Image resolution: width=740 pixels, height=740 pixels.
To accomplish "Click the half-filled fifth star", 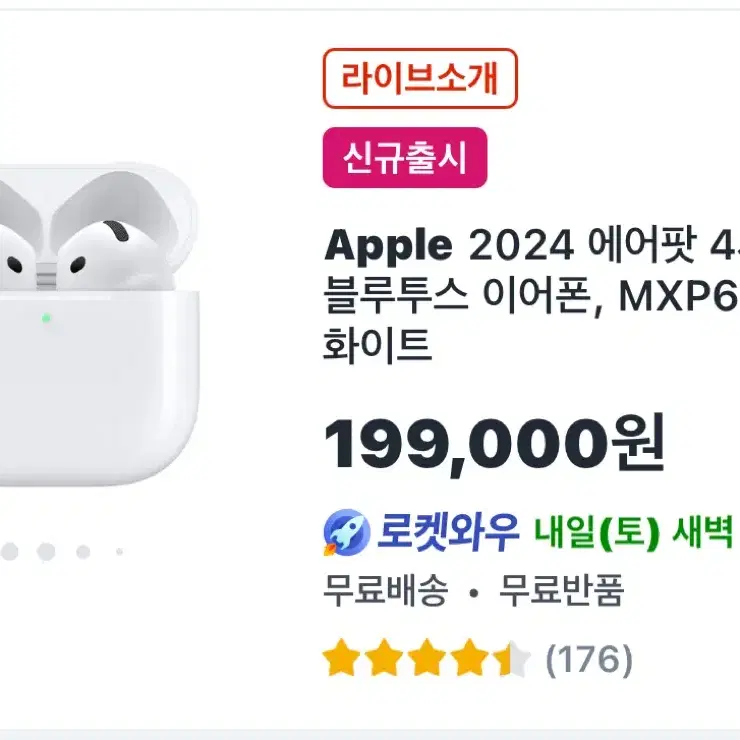I will (513, 658).
